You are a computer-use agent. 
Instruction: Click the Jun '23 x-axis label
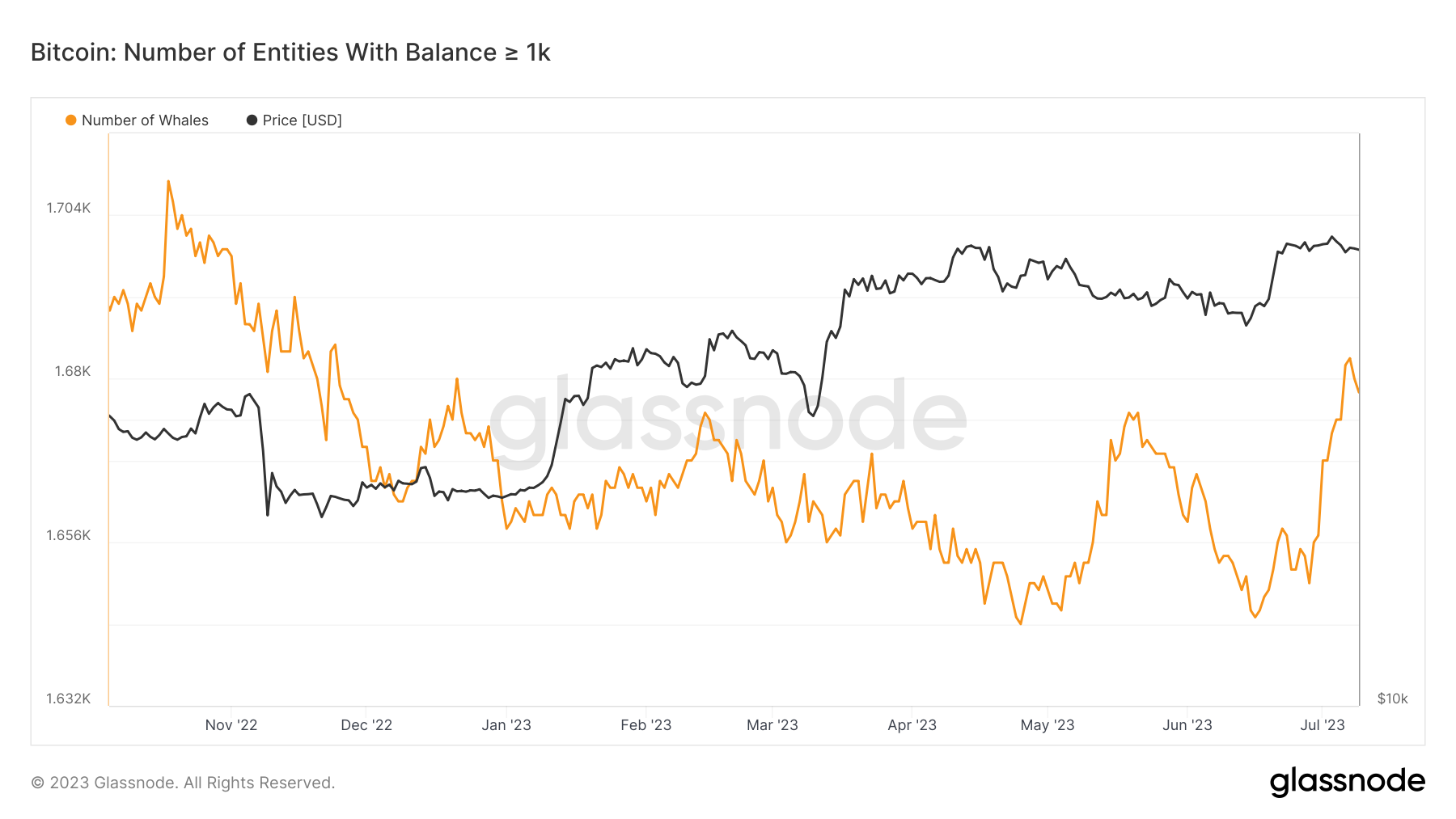point(1187,725)
